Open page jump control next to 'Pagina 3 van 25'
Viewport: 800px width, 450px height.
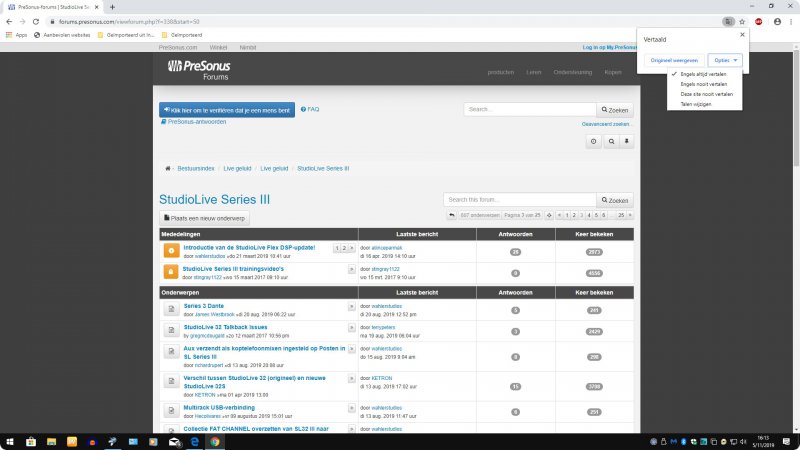[x=548, y=215]
